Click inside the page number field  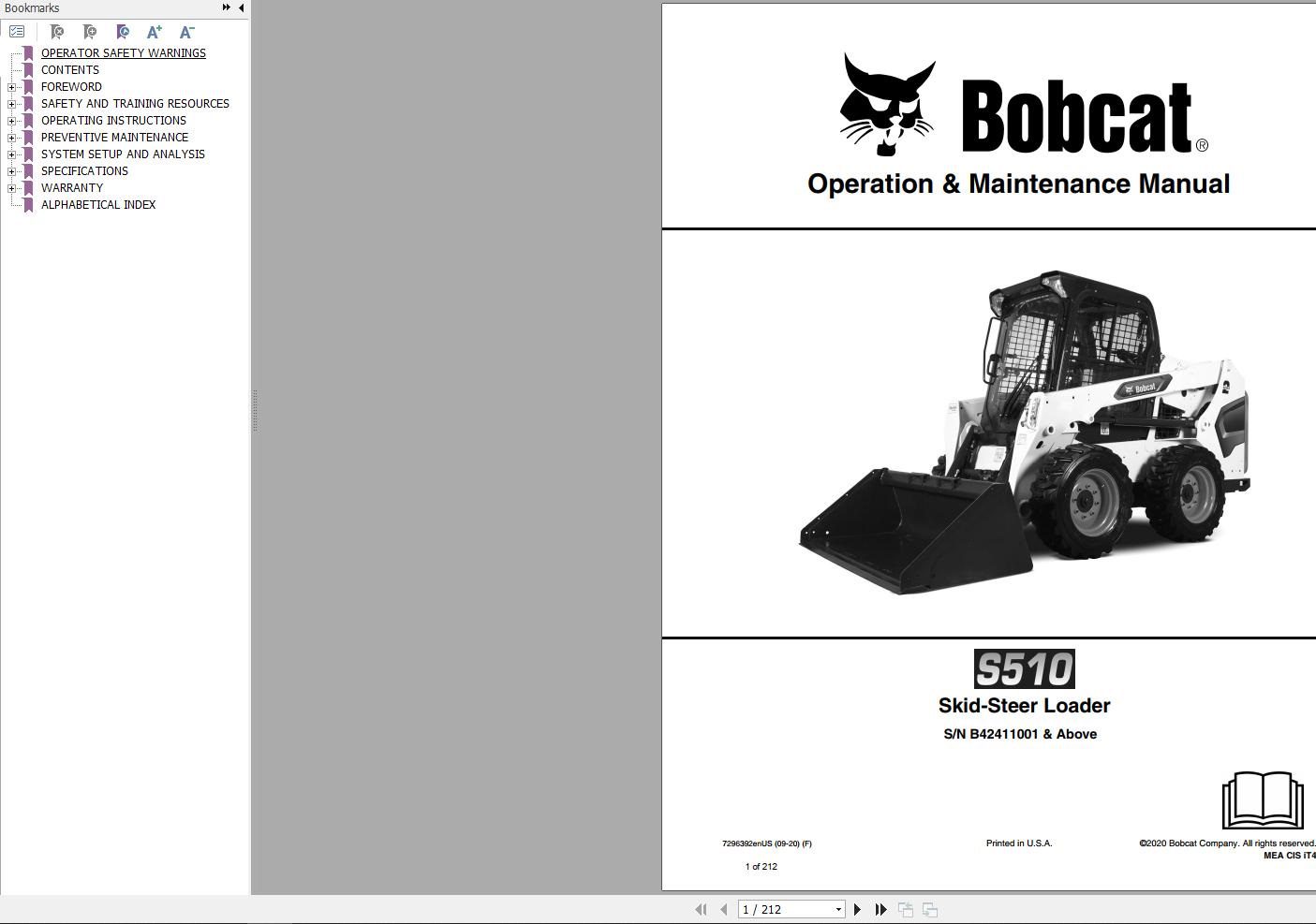click(777, 908)
